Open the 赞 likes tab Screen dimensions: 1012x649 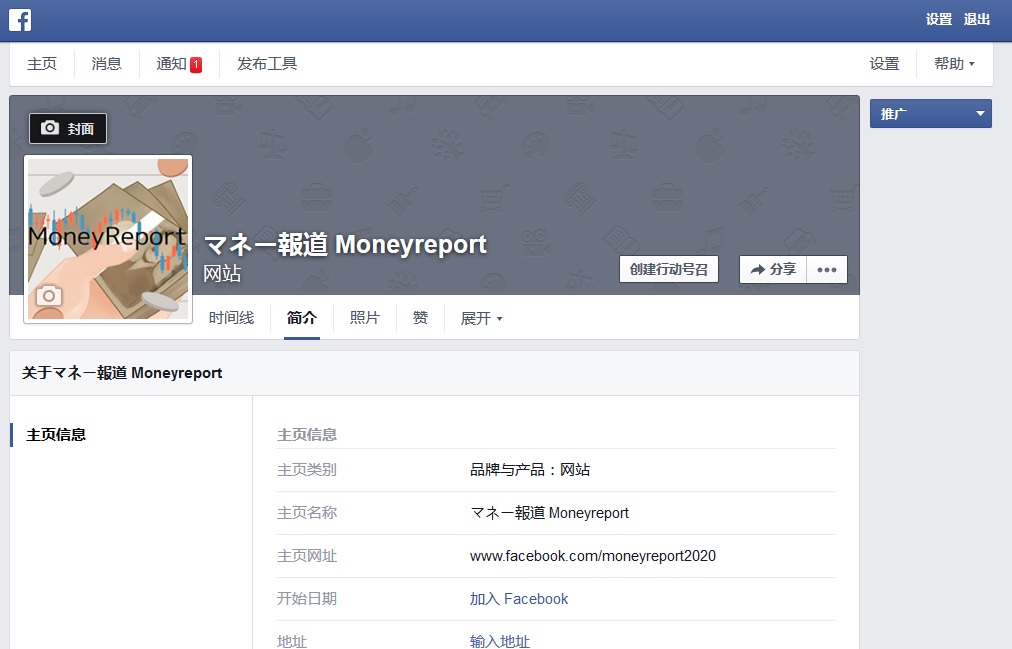(x=420, y=318)
